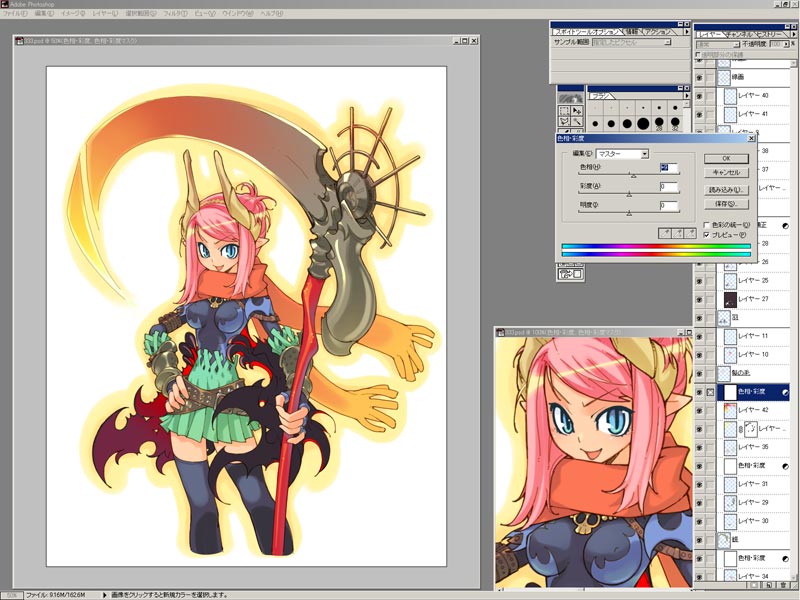Uncheck the プレビュー (Preview) checkbox
Screen dimensions: 800x600
(x=707, y=235)
